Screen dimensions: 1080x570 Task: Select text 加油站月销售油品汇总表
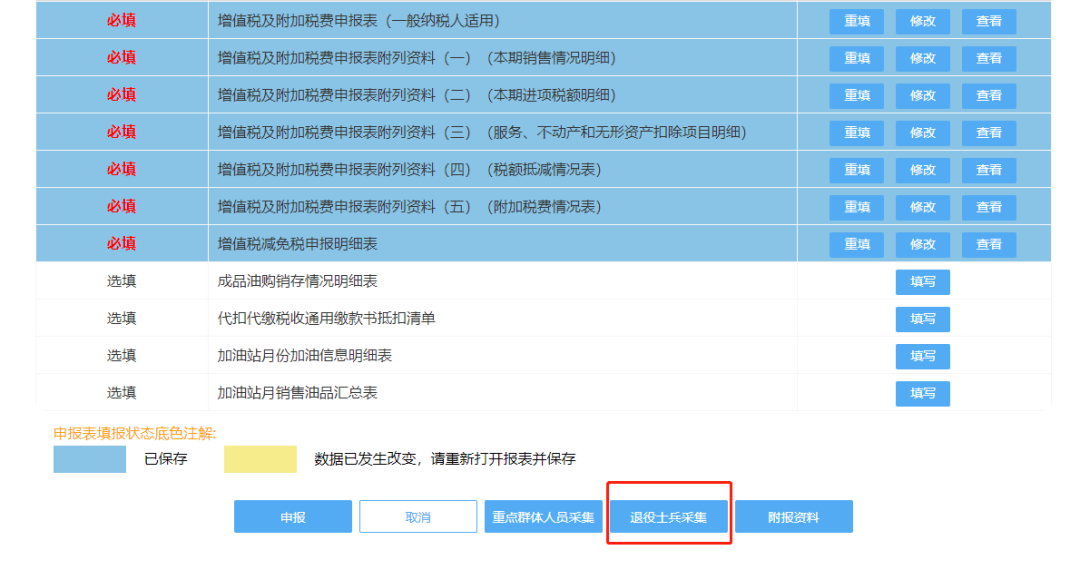298,392
